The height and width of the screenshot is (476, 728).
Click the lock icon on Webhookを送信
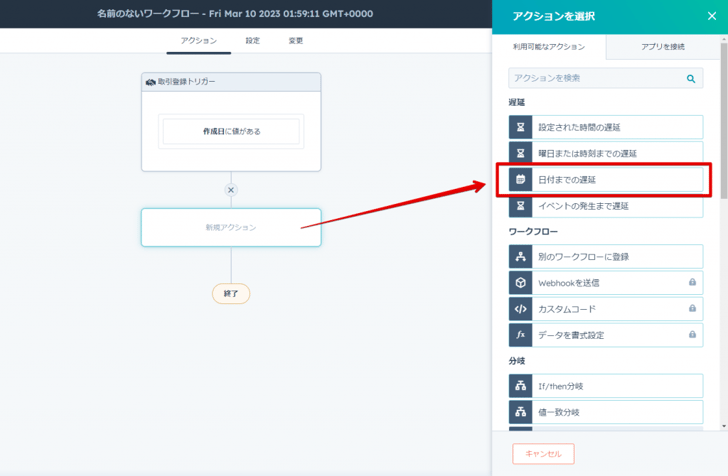(x=692, y=282)
